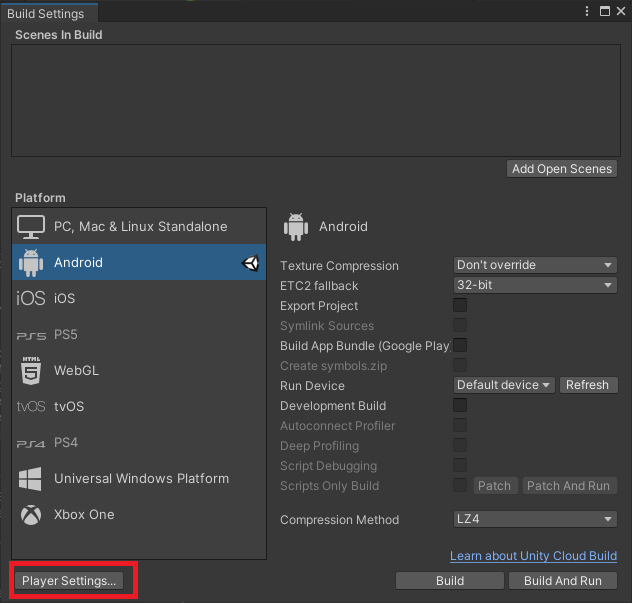This screenshot has width=633, height=605.
Task: Select the iOS platform row
Action: coord(139,299)
